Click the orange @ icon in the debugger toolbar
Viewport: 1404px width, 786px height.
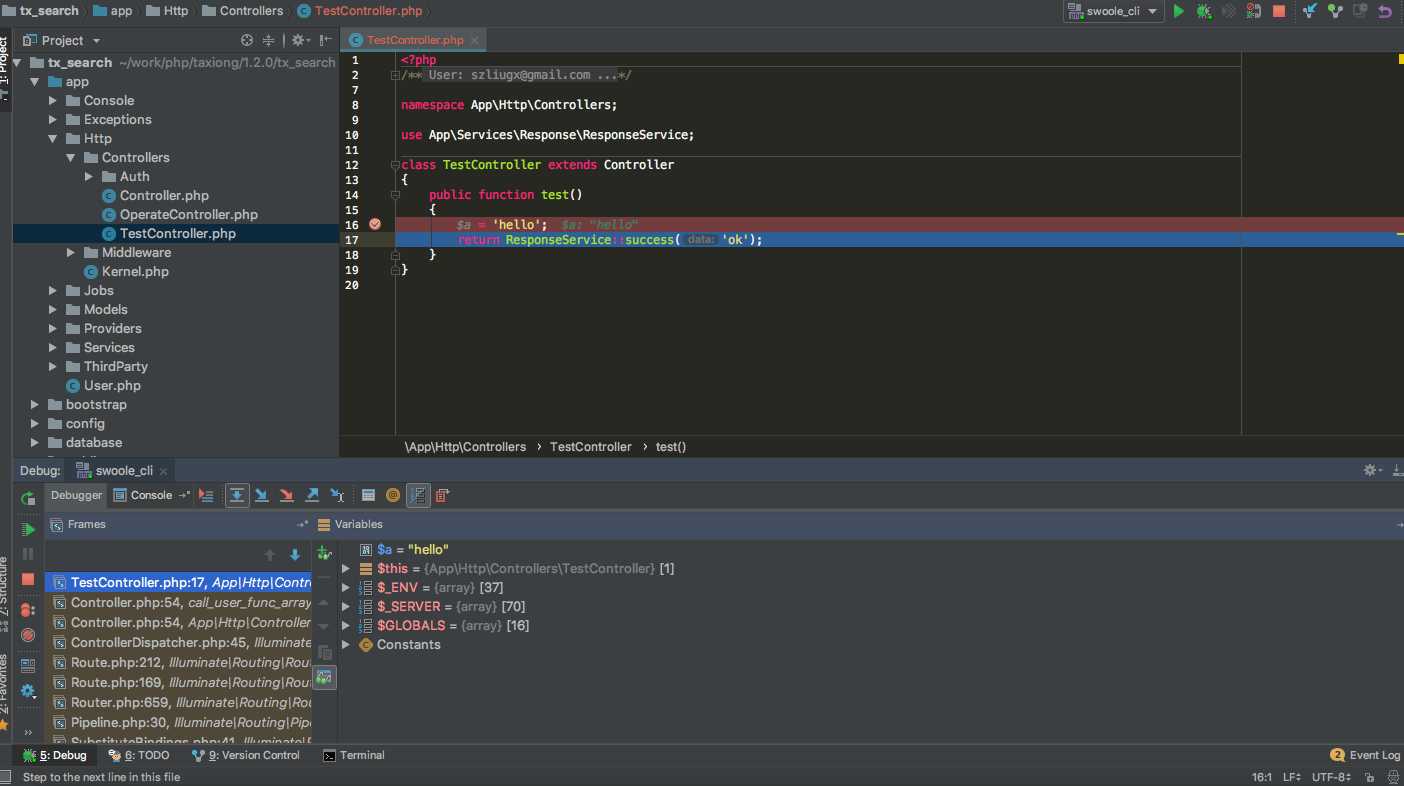pos(393,495)
